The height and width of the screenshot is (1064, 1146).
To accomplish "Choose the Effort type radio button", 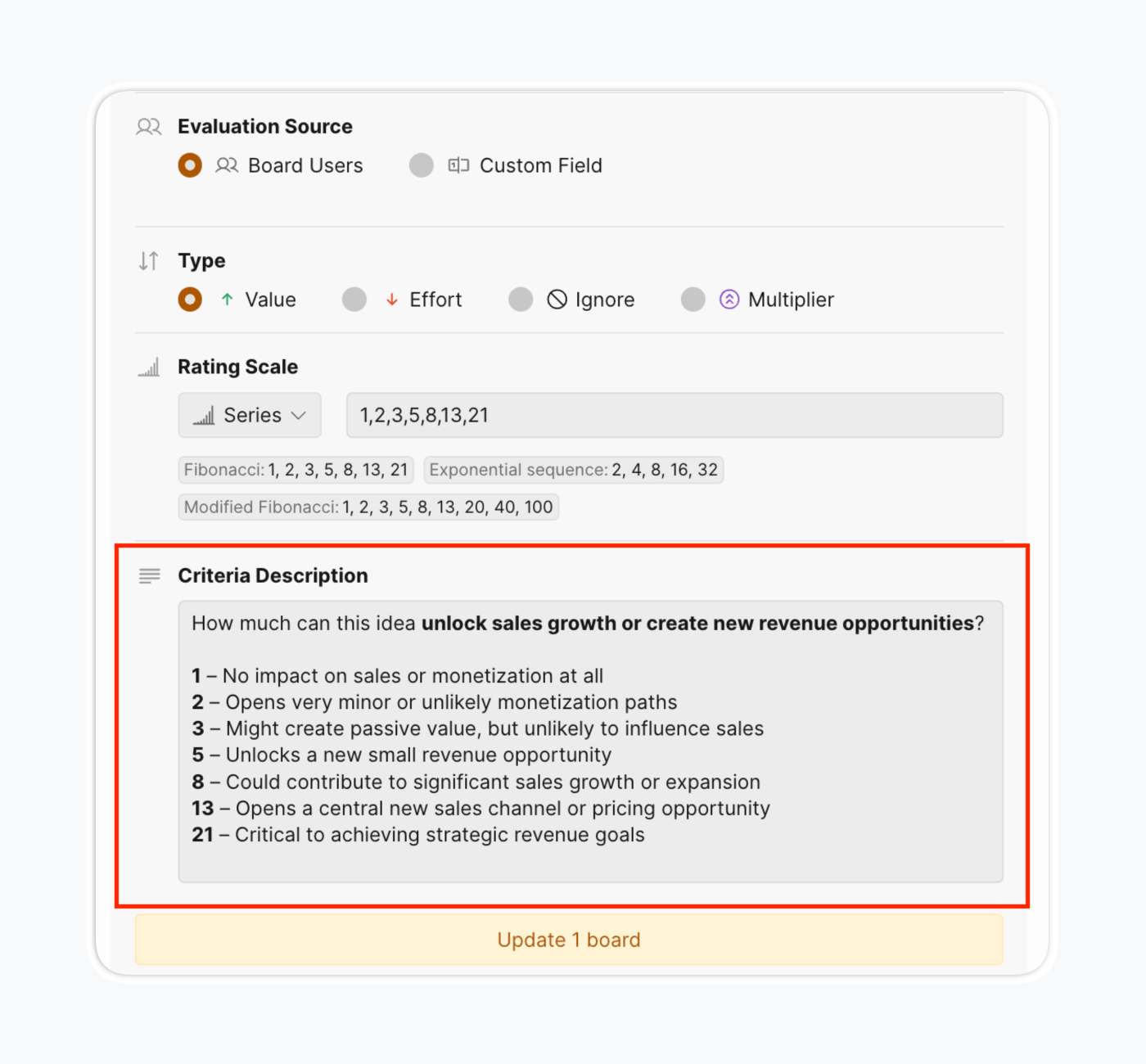I will point(354,300).
